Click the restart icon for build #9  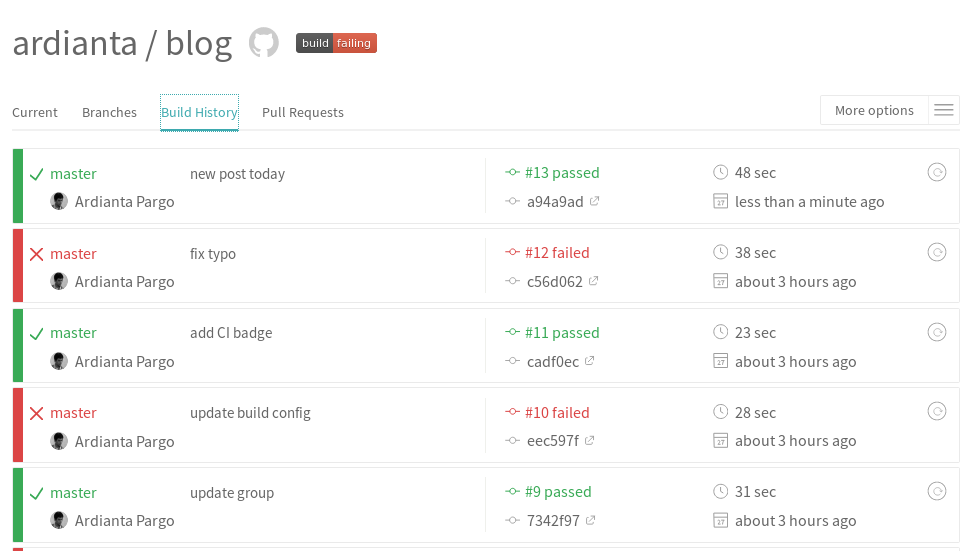pyautogui.click(x=937, y=491)
